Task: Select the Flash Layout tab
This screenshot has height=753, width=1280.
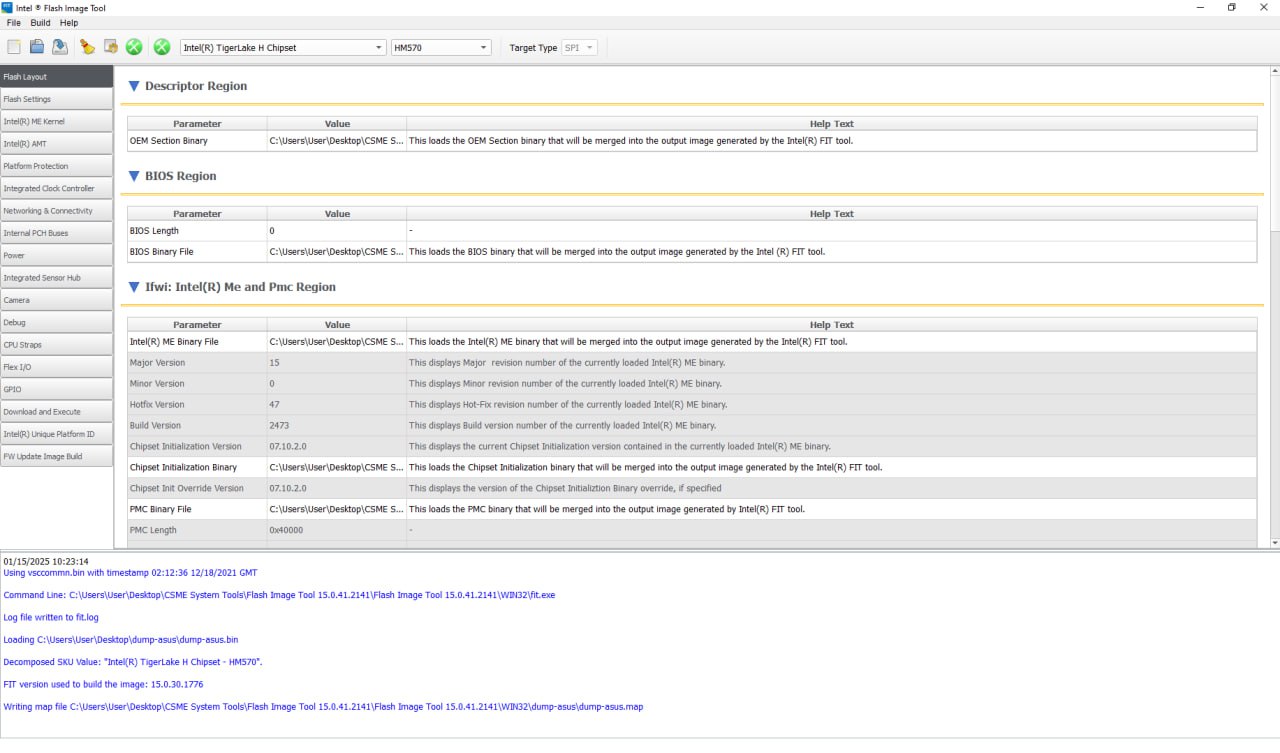Action: [56, 76]
